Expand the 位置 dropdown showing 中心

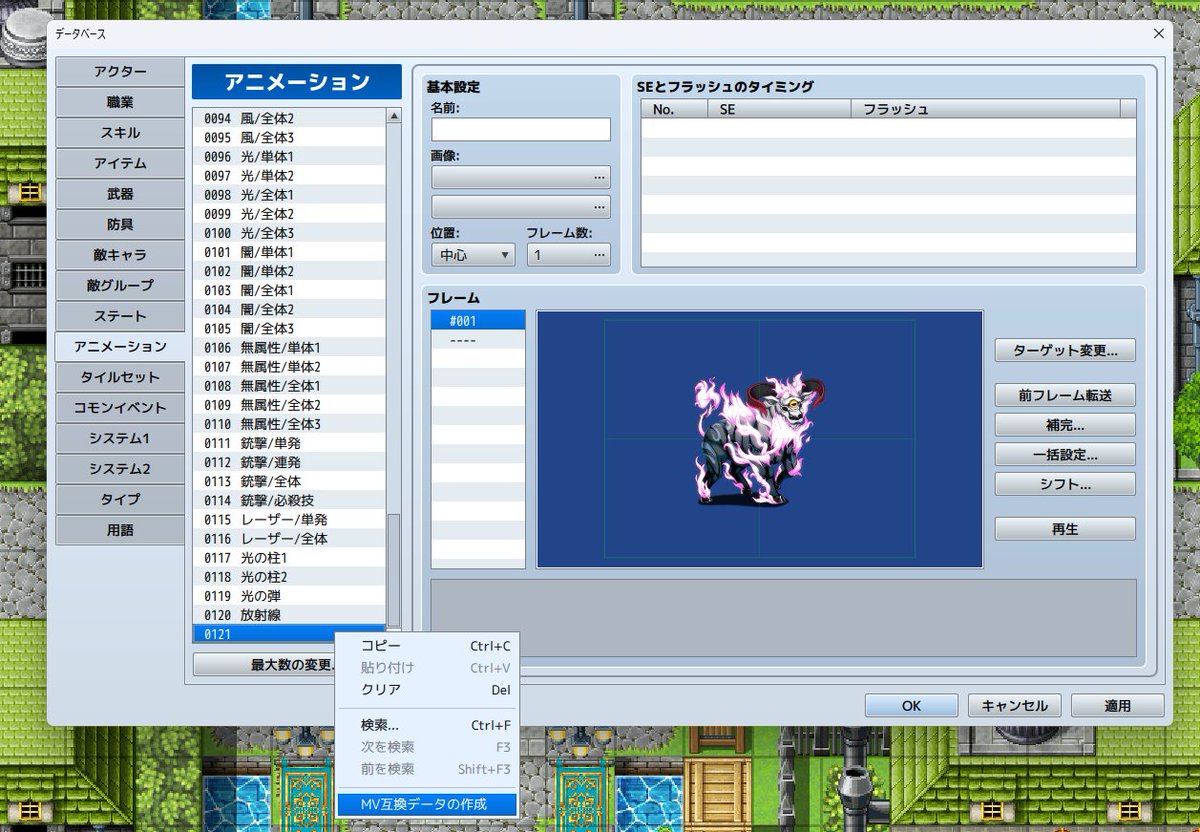click(473, 255)
